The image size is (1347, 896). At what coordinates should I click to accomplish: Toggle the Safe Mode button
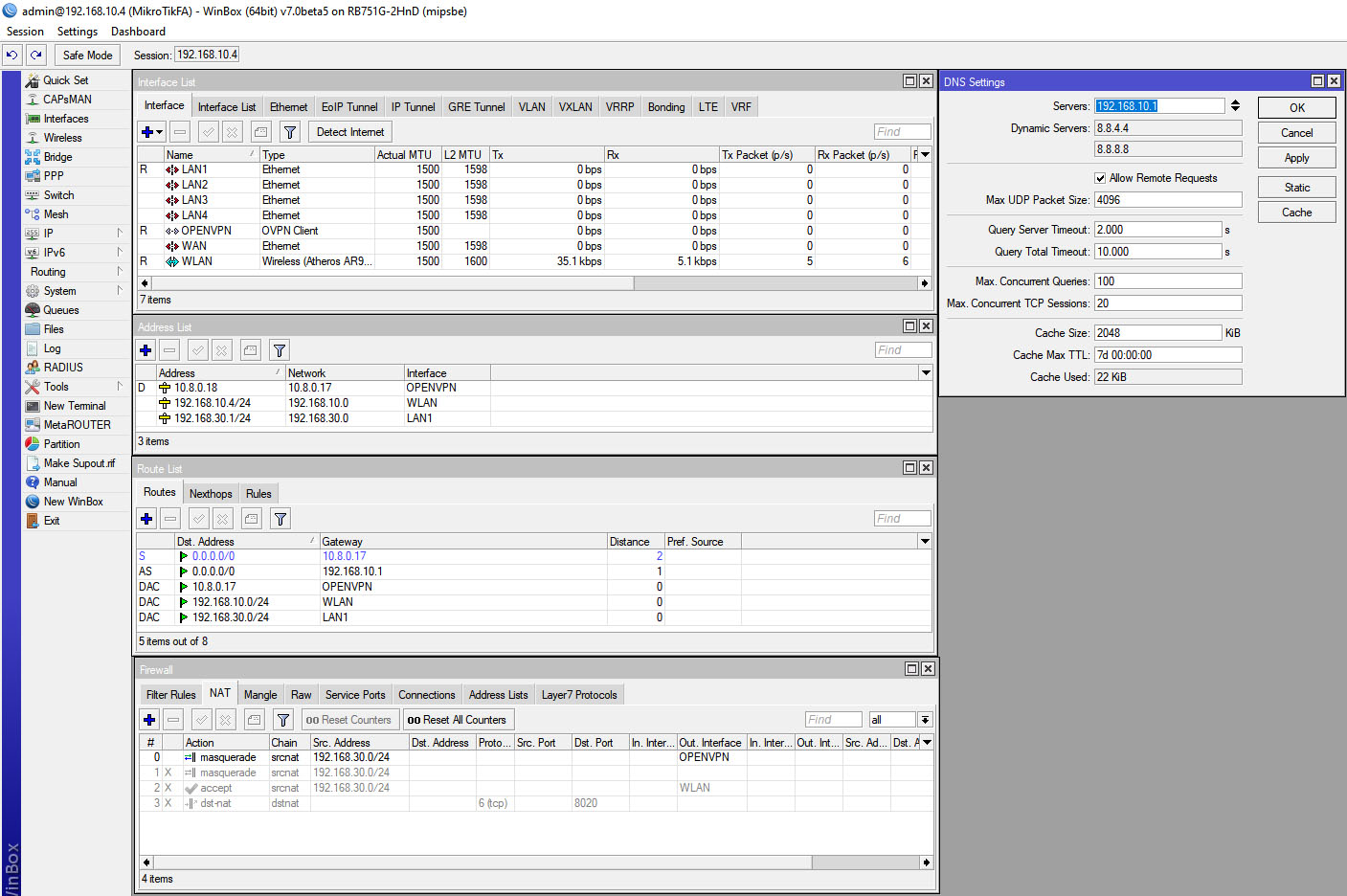pyautogui.click(x=87, y=56)
